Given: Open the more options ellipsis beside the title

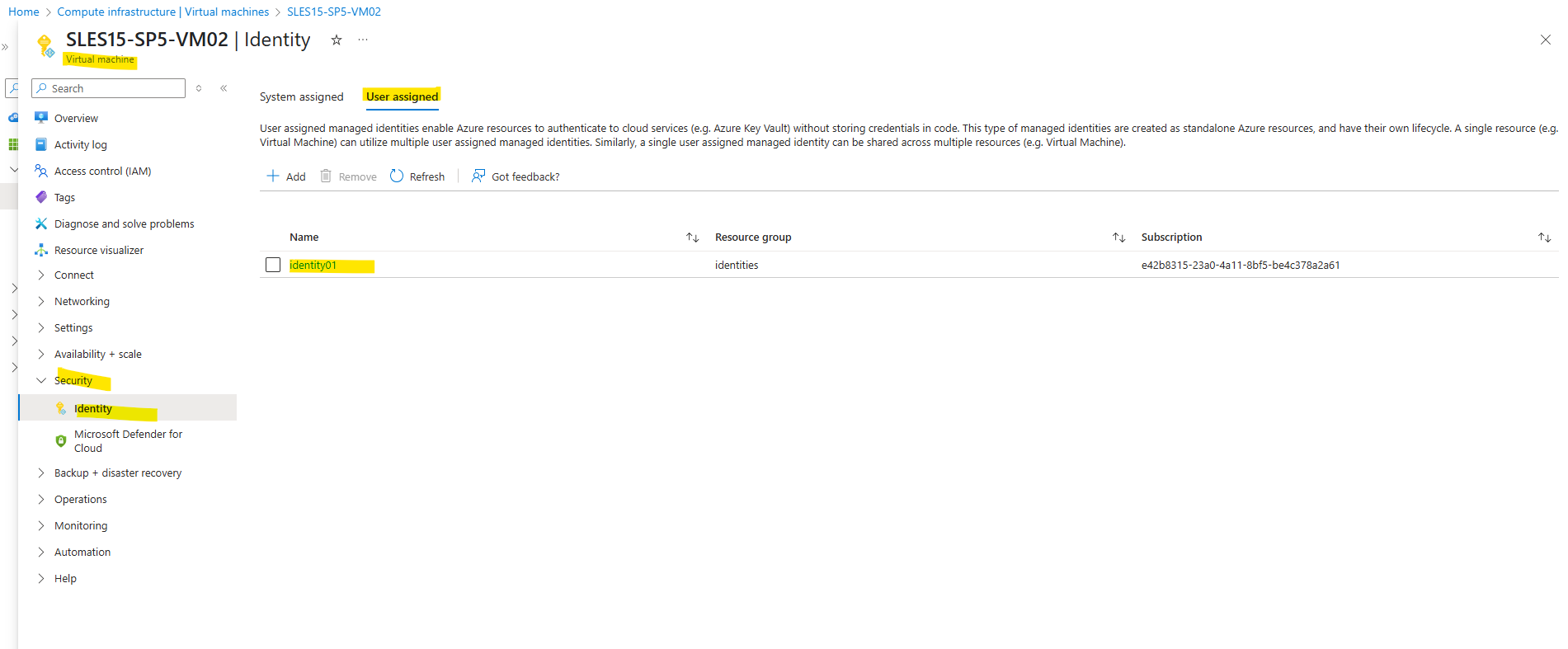Looking at the screenshot, I should pos(363,40).
